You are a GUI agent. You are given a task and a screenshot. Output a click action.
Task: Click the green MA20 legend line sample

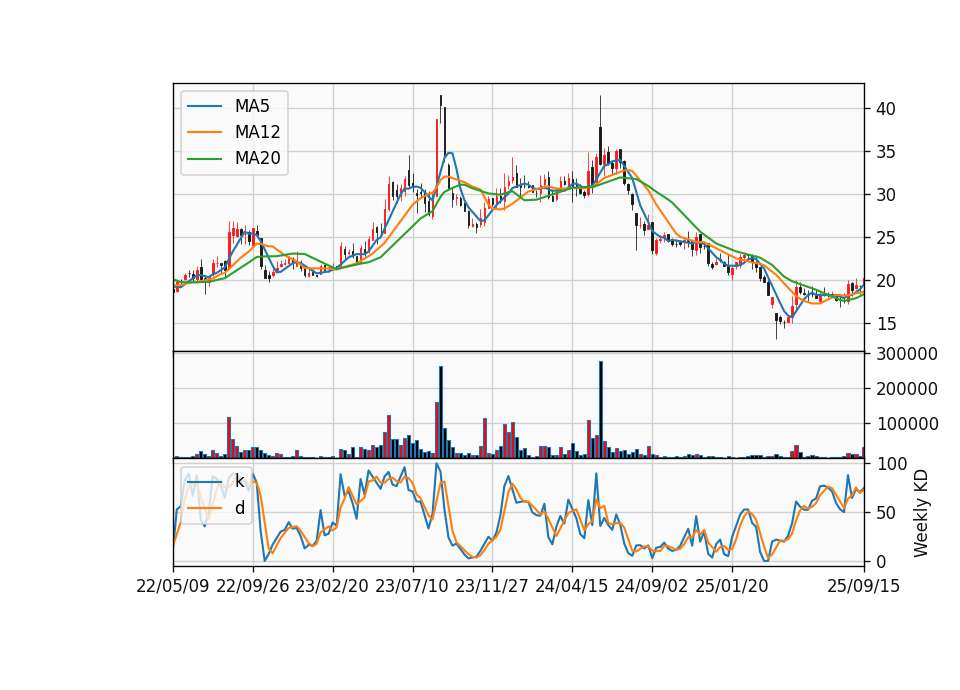pyautogui.click(x=204, y=159)
